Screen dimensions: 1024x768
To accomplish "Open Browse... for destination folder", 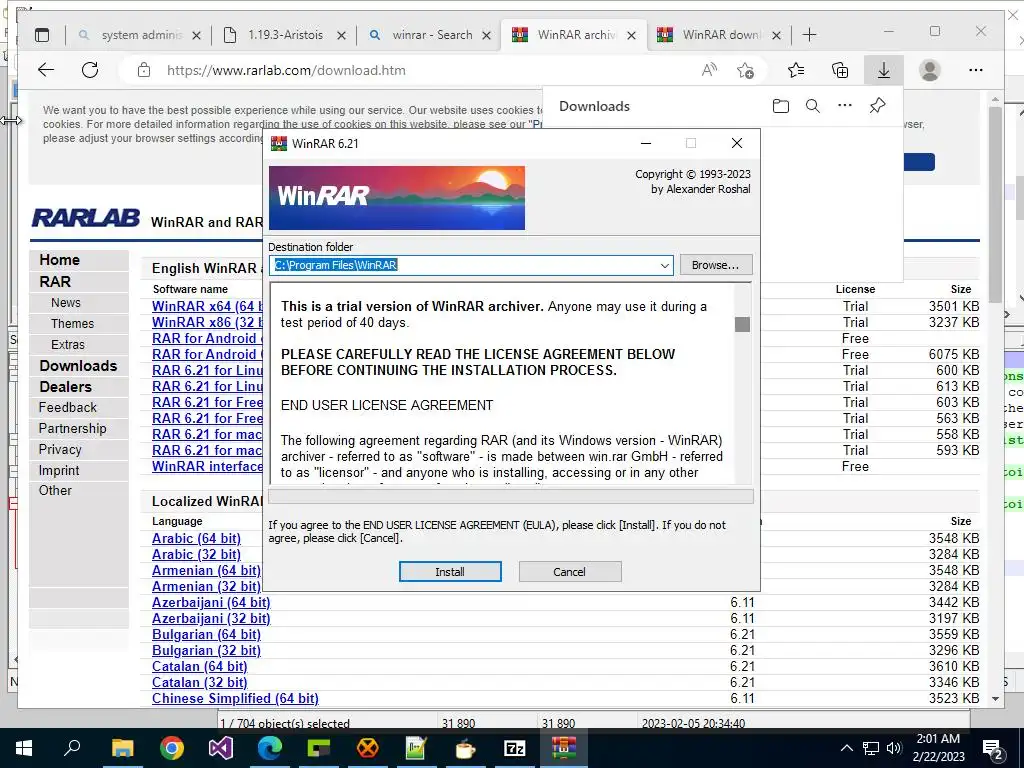I will coord(716,265).
